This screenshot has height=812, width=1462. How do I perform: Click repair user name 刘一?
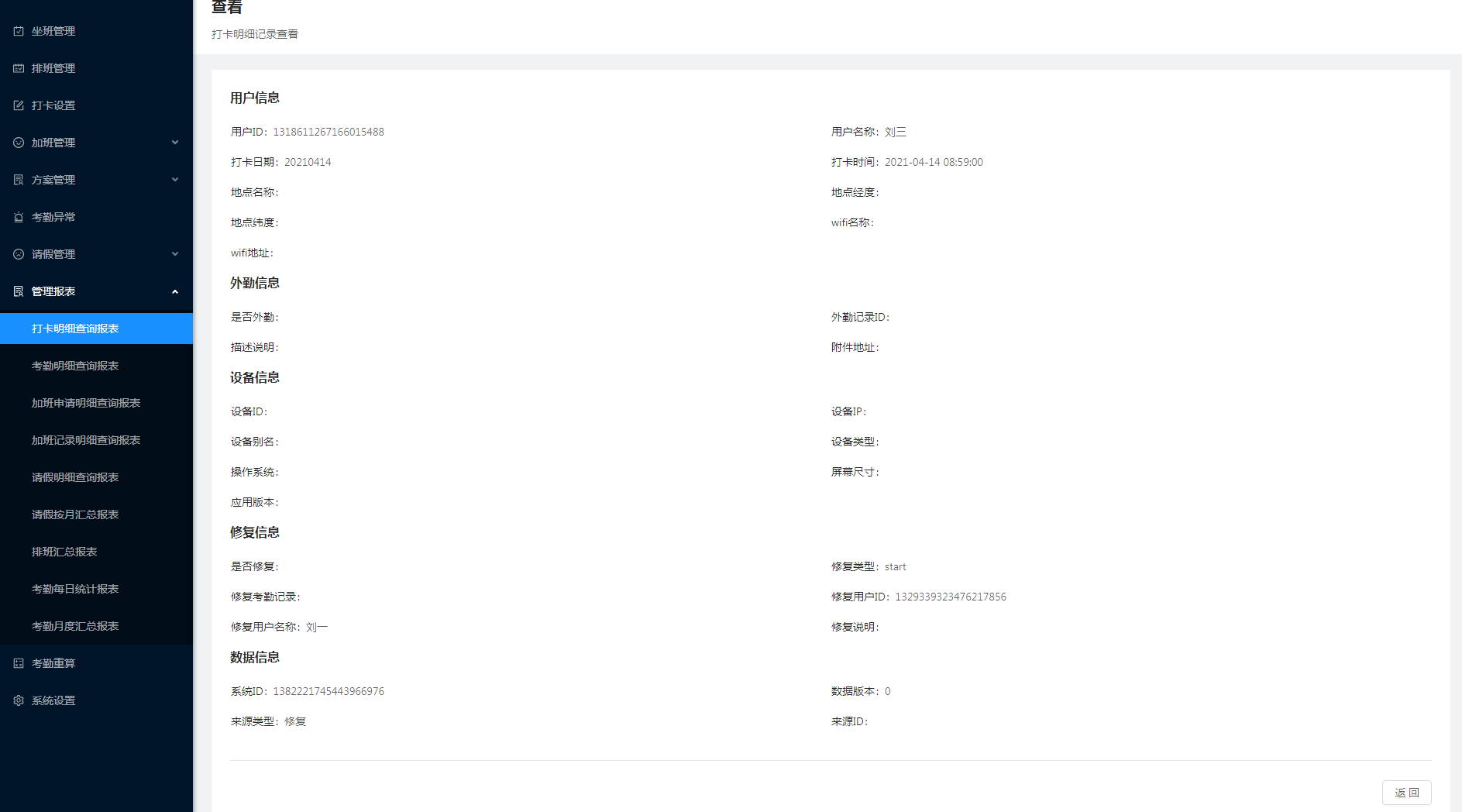click(x=317, y=627)
